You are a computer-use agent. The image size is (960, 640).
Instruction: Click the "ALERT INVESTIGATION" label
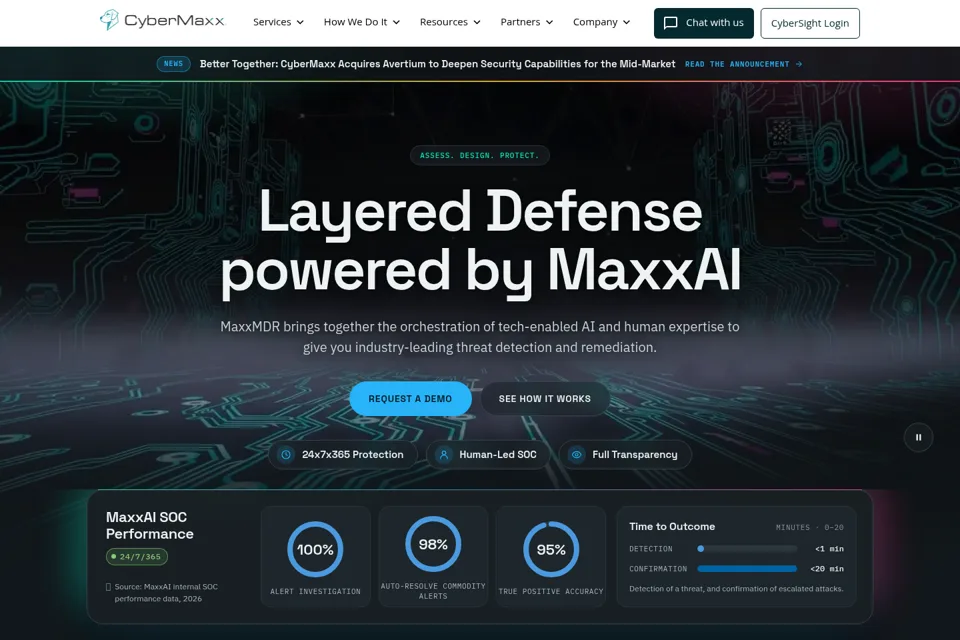pyautogui.click(x=315, y=592)
